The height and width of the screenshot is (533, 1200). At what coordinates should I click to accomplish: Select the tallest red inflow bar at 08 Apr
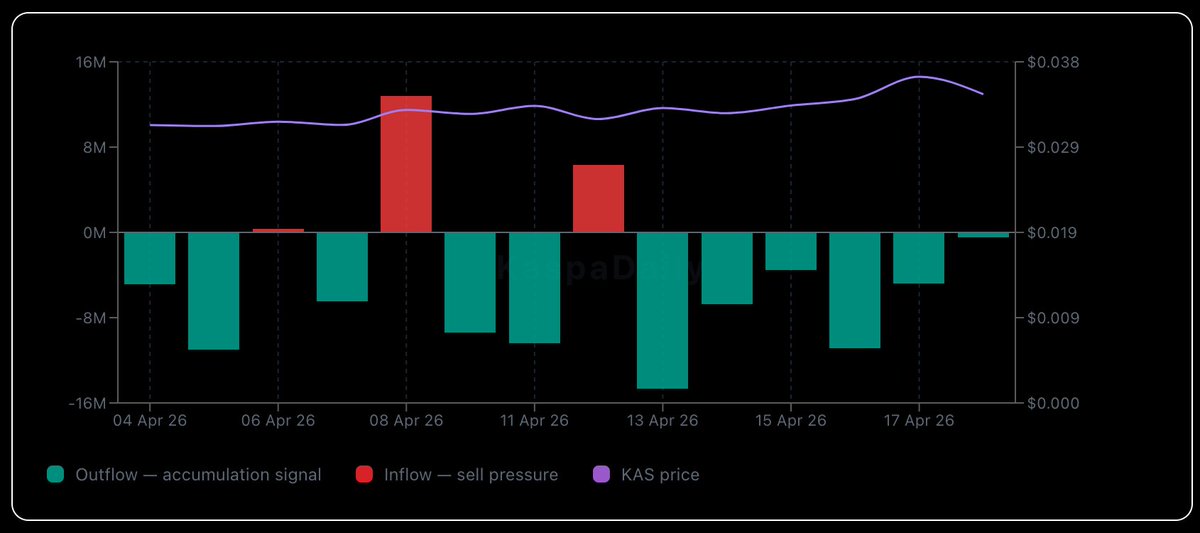pos(406,164)
